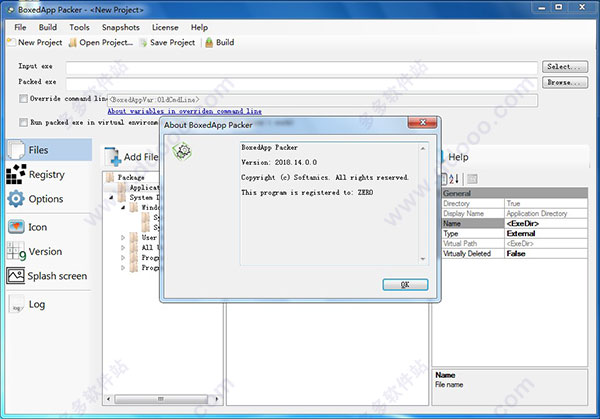The image size is (600, 419).
Task: Click the alphabetical sort icon in property grid
Action: 453,179
